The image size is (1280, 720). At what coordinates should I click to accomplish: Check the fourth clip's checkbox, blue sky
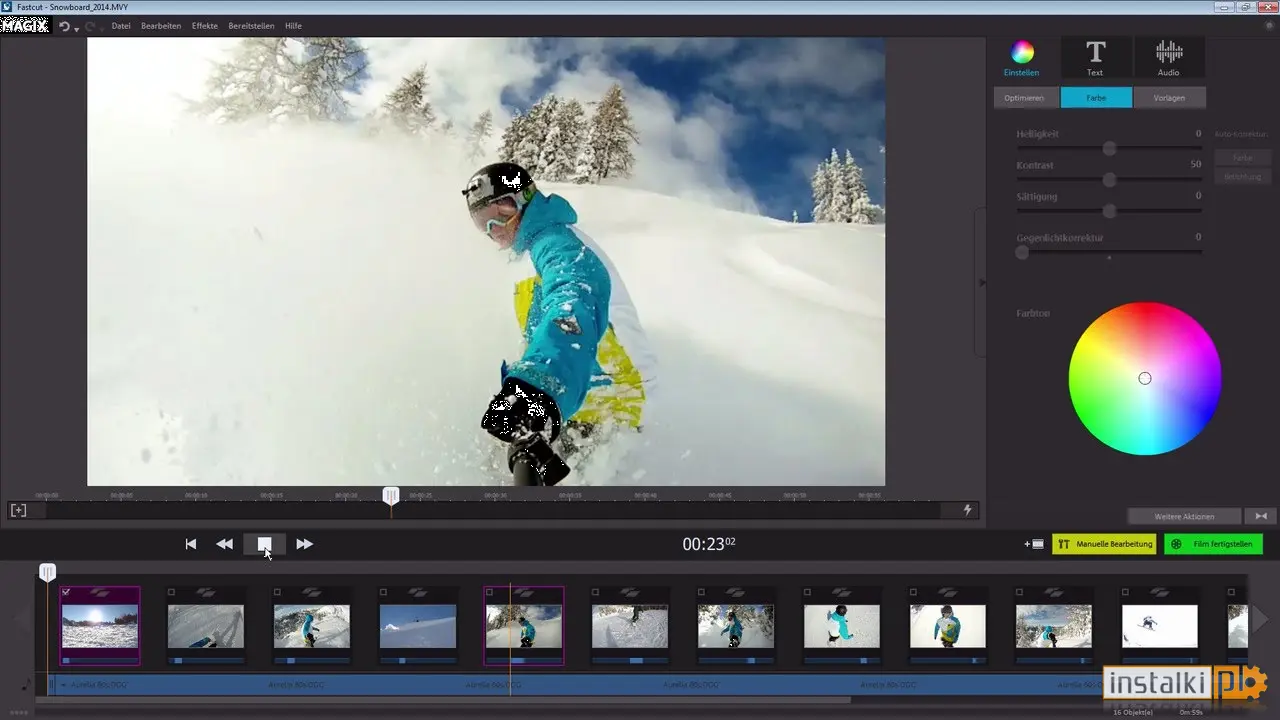(384, 592)
